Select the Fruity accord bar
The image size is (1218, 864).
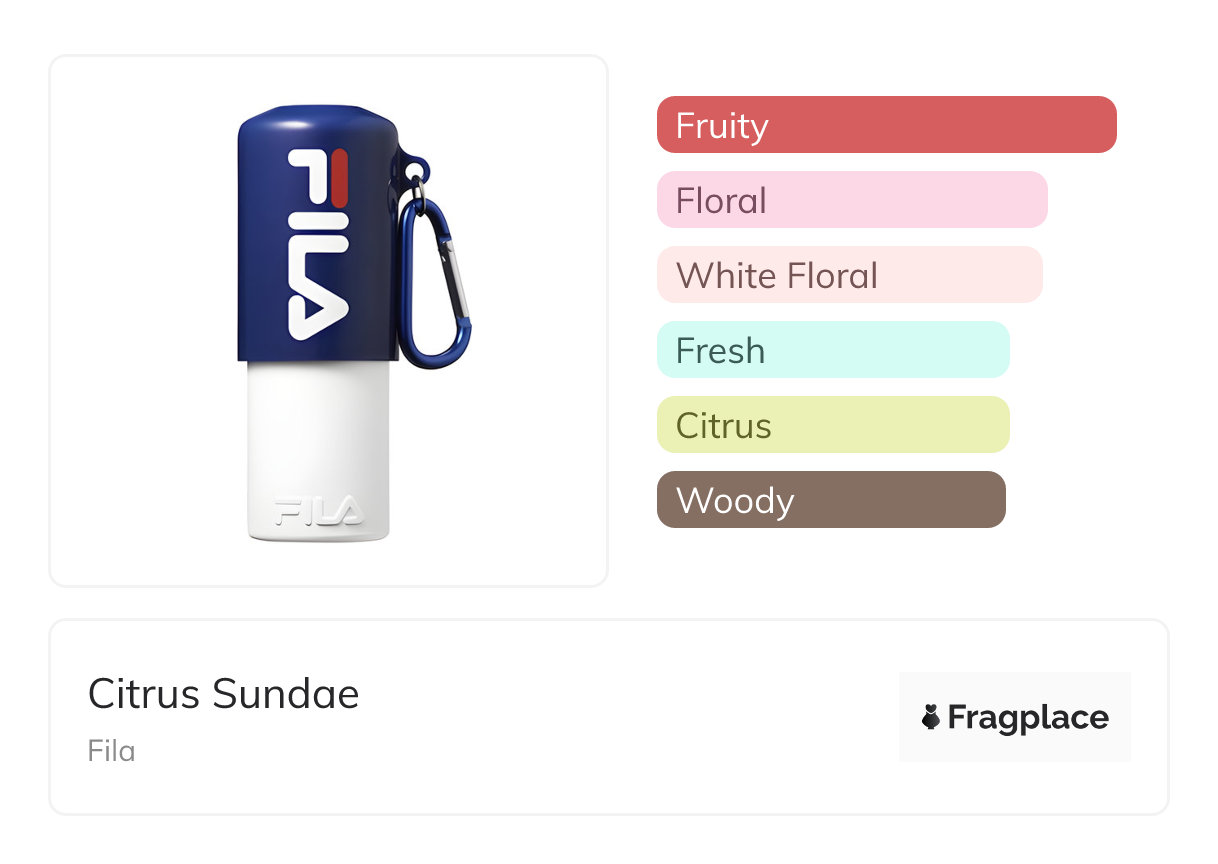tap(886, 125)
